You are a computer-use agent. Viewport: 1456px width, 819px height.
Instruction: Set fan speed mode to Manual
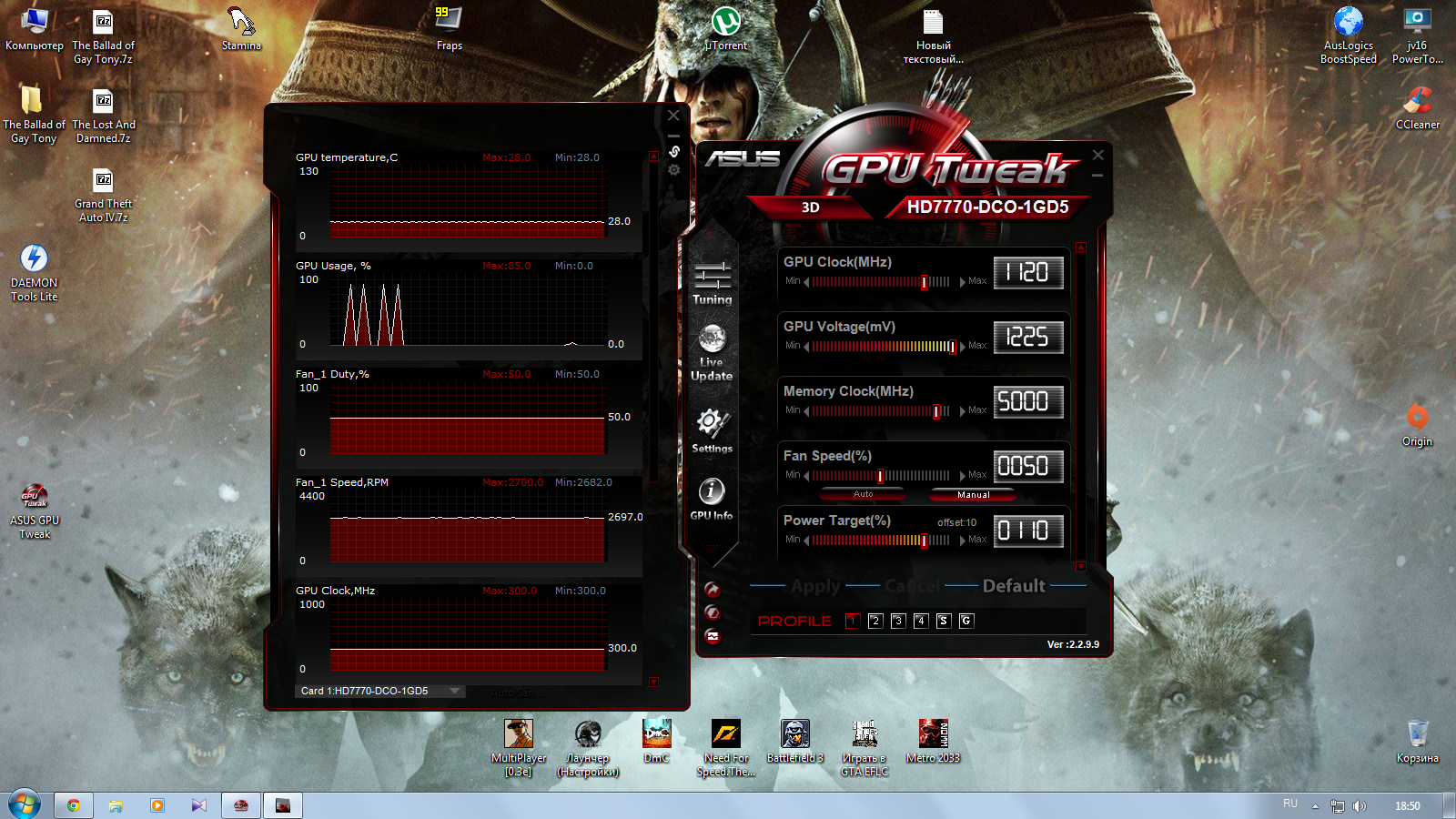pyautogui.click(x=973, y=494)
